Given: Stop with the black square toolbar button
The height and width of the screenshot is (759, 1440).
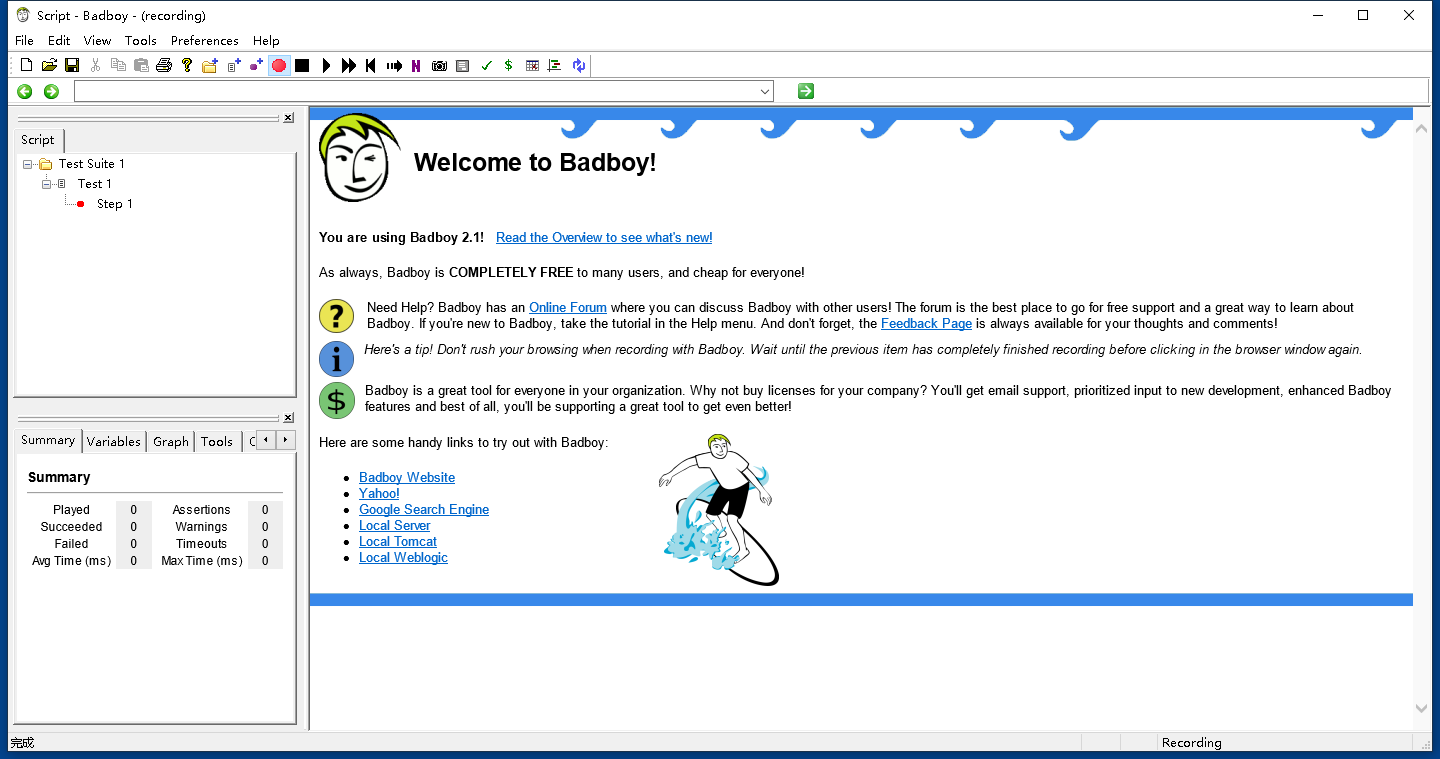Looking at the screenshot, I should [302, 66].
